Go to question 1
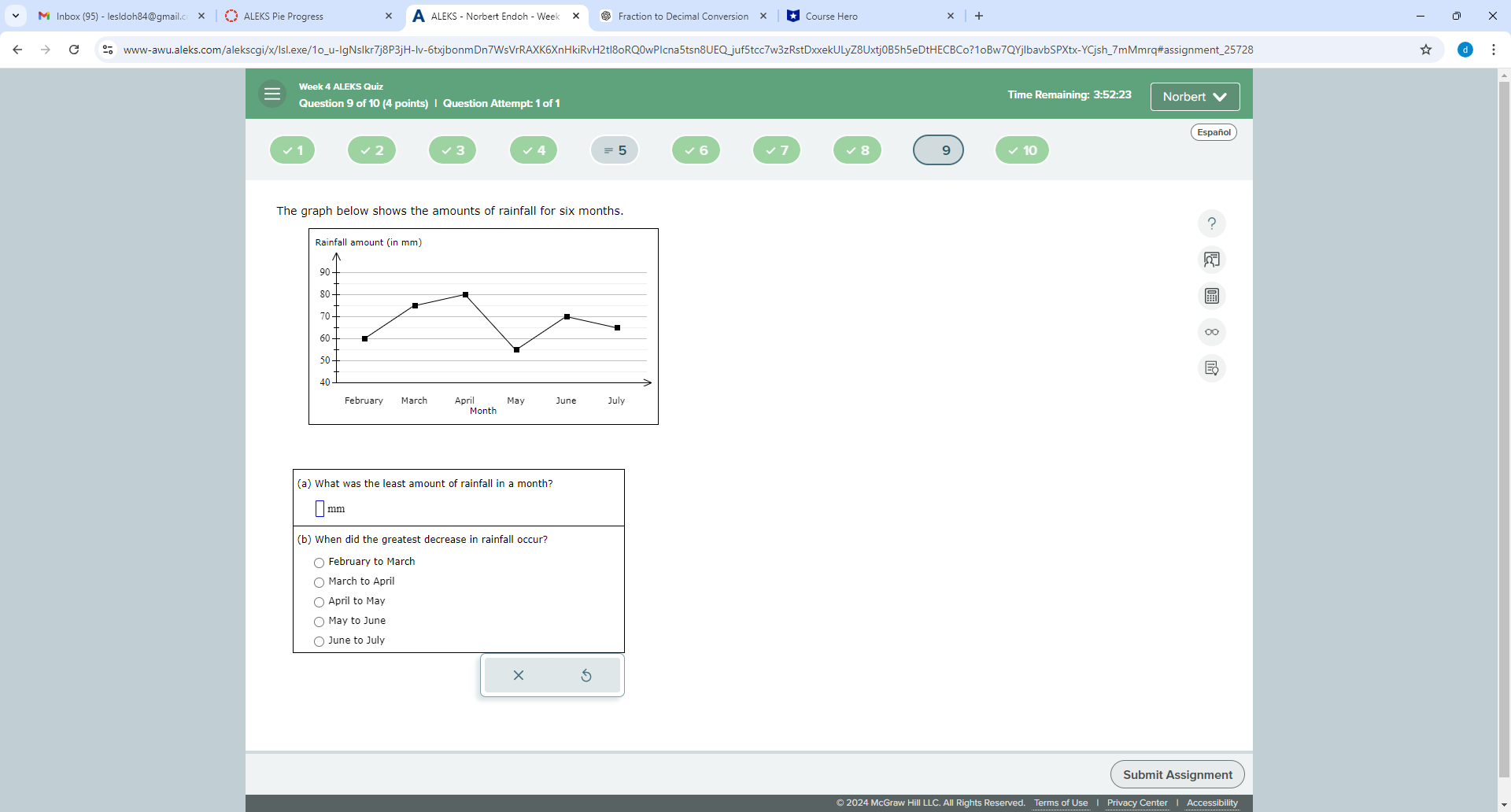Viewport: 1511px width, 812px height. click(x=293, y=150)
